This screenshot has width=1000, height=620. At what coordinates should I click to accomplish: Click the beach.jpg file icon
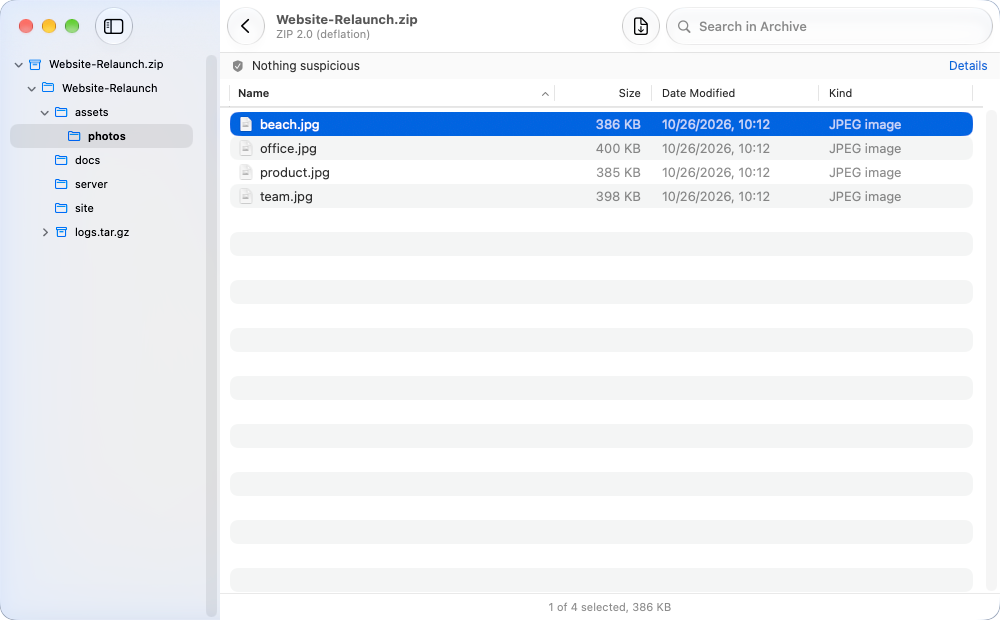pos(246,124)
